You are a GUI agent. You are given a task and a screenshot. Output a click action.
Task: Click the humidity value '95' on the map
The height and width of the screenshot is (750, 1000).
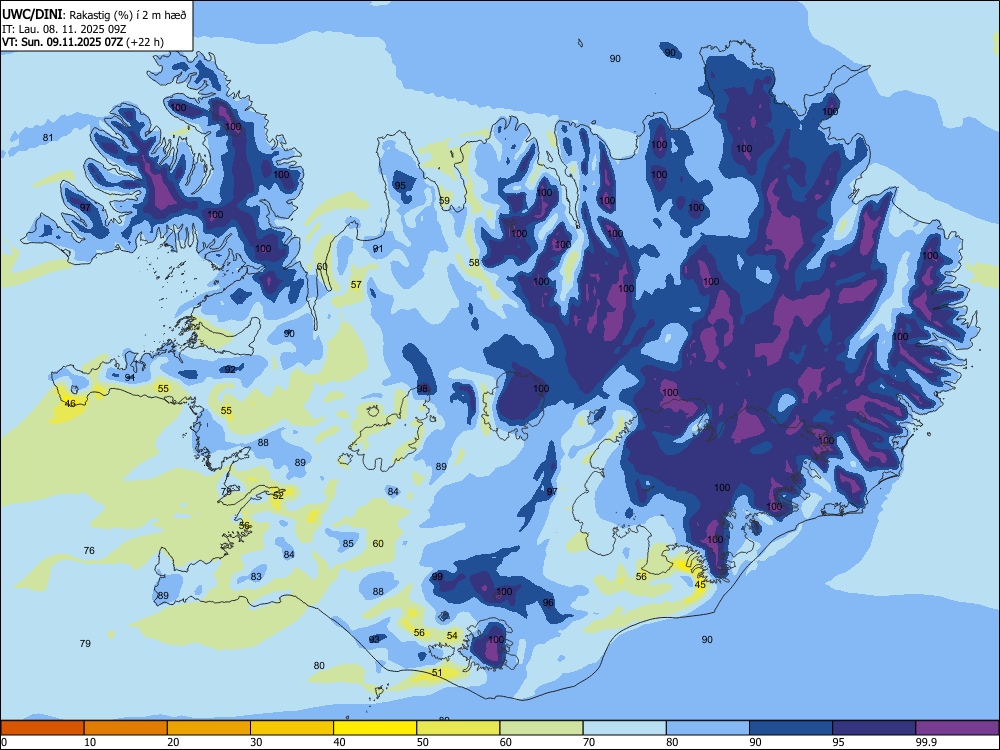(x=400, y=186)
